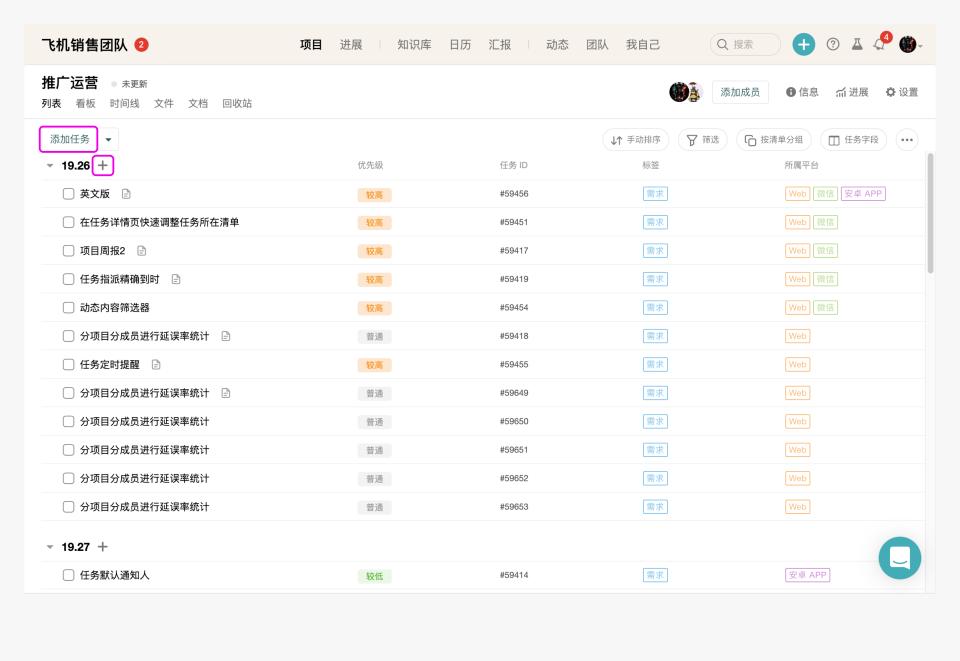This screenshot has width=960, height=661.
Task: Tick the 任务默认通知人 checkbox
Action: [69, 575]
